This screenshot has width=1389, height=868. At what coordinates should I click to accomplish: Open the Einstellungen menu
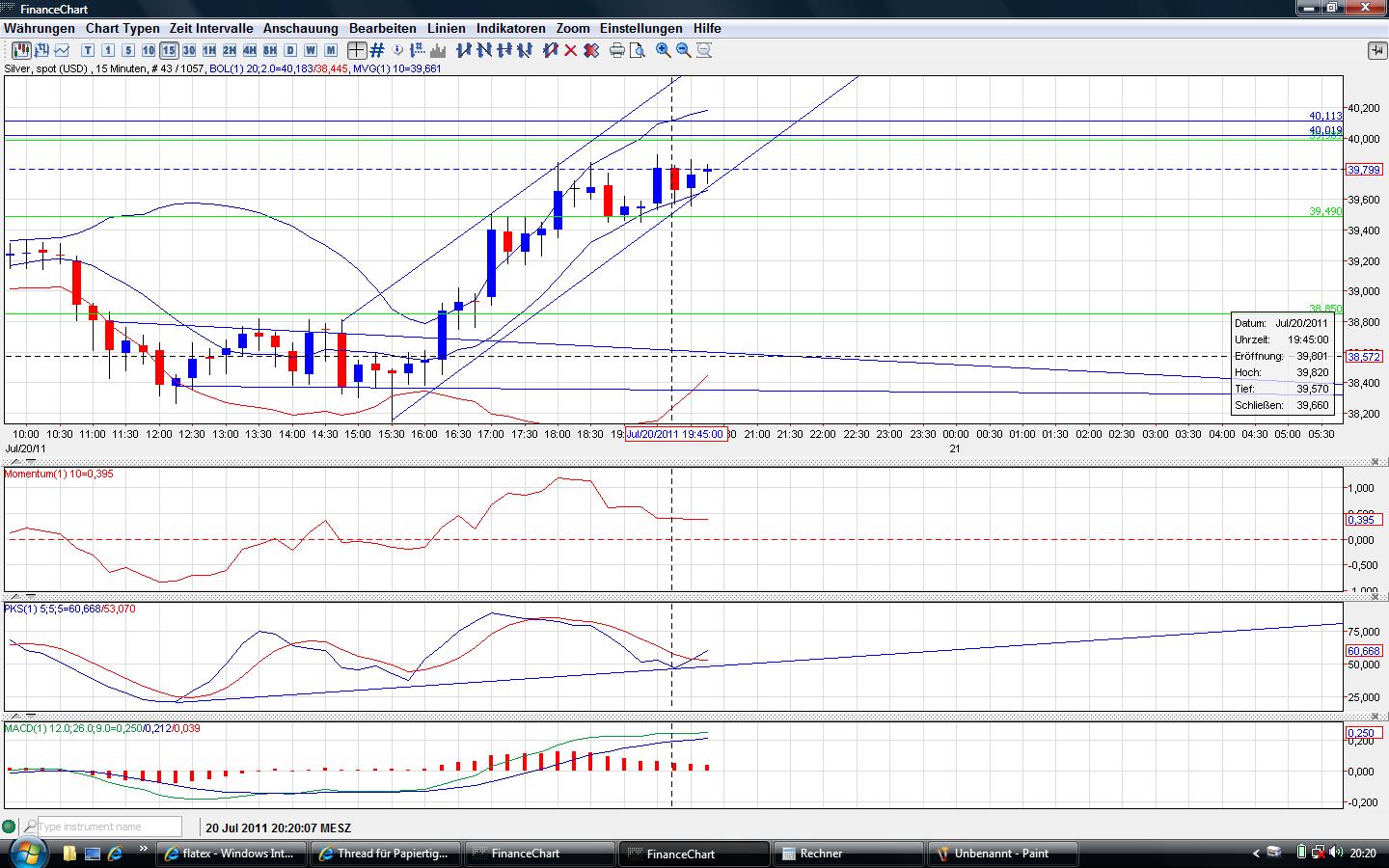point(641,28)
